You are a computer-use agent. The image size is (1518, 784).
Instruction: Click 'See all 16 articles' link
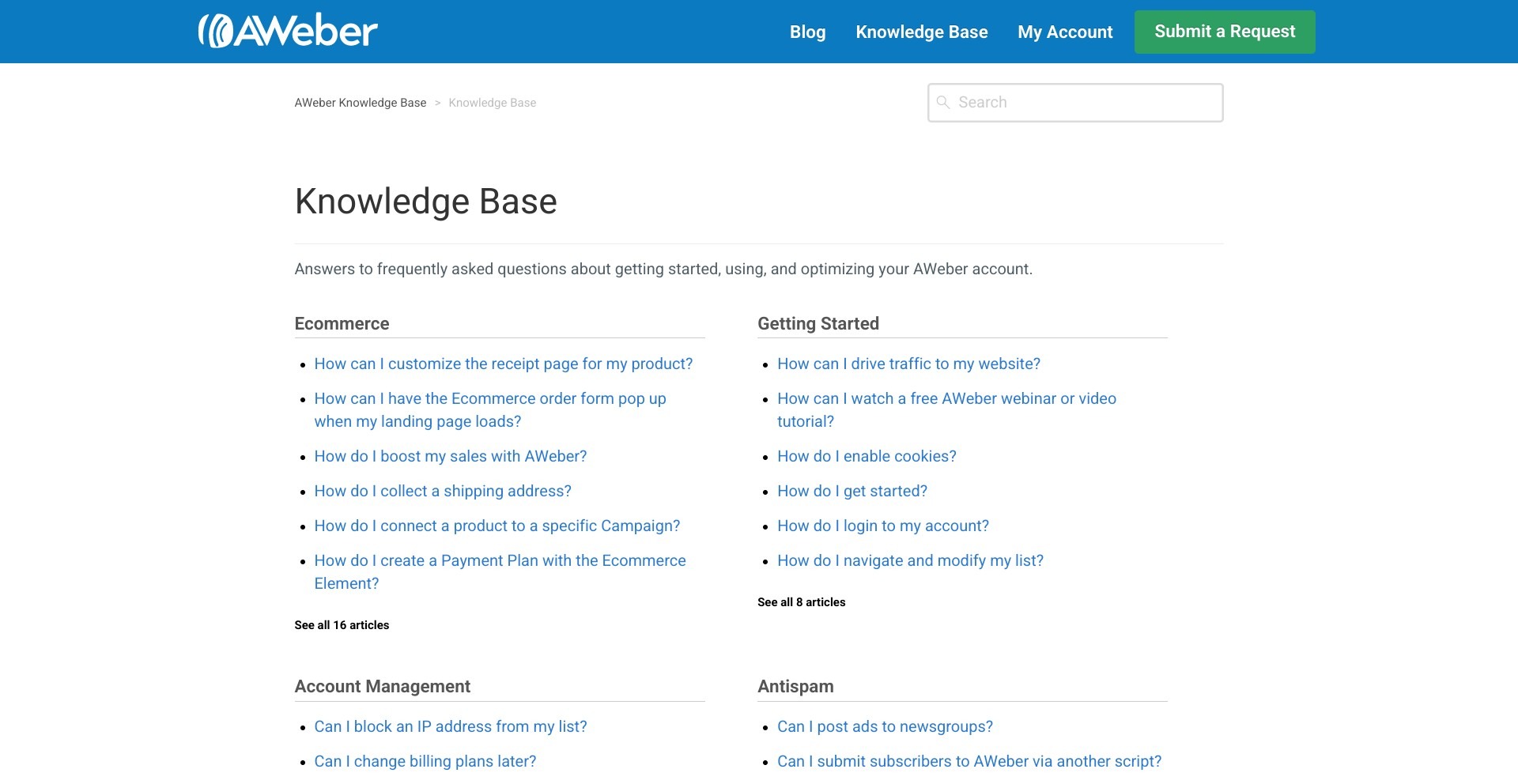342,625
